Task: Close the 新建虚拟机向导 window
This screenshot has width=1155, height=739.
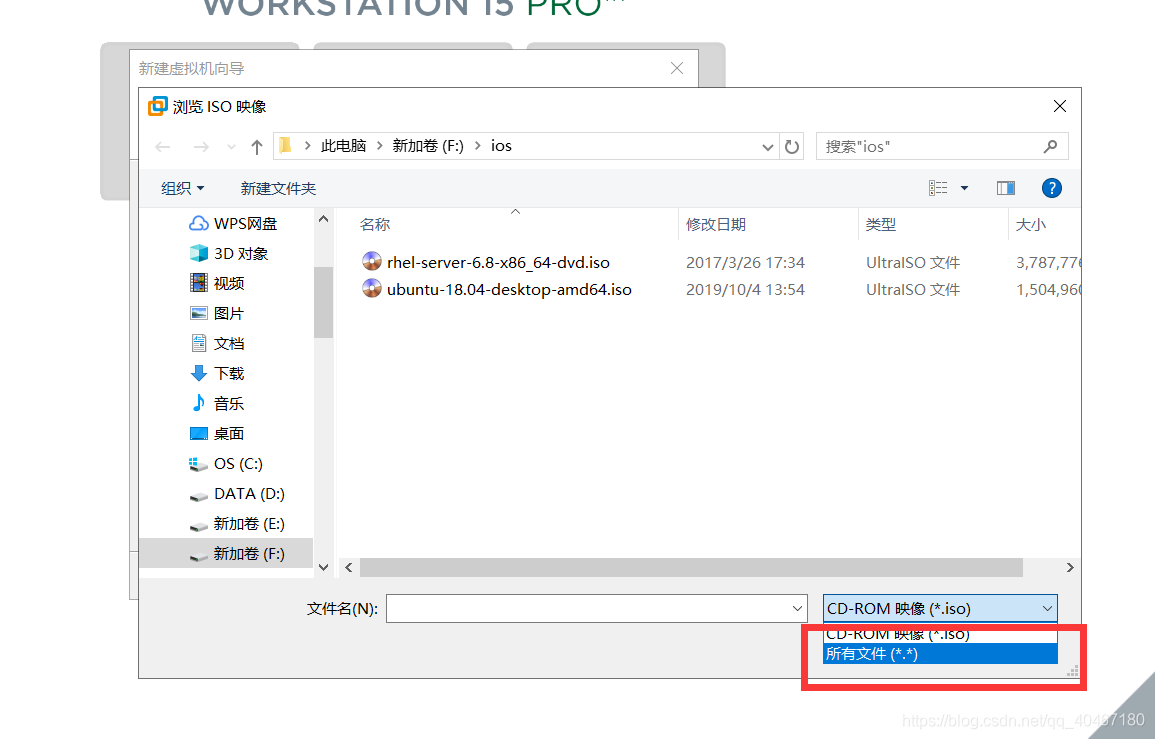Action: pyautogui.click(x=677, y=69)
